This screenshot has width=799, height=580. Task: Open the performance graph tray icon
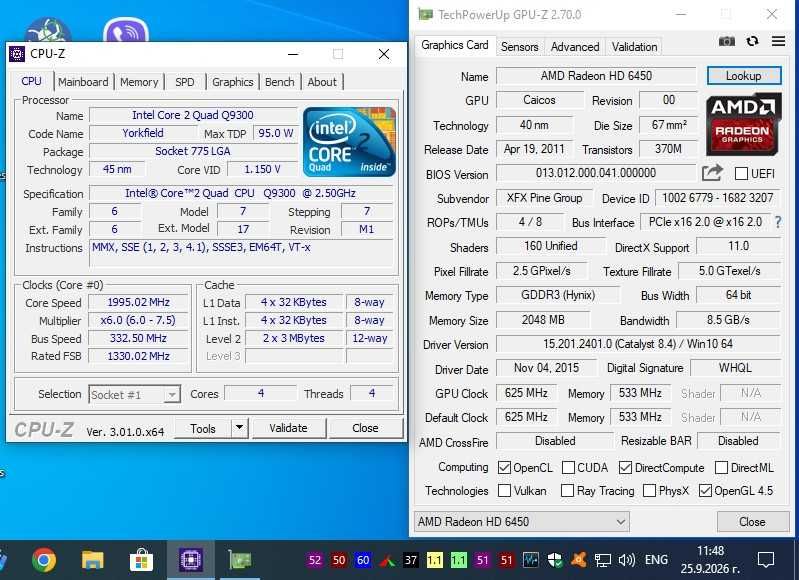click(530, 561)
